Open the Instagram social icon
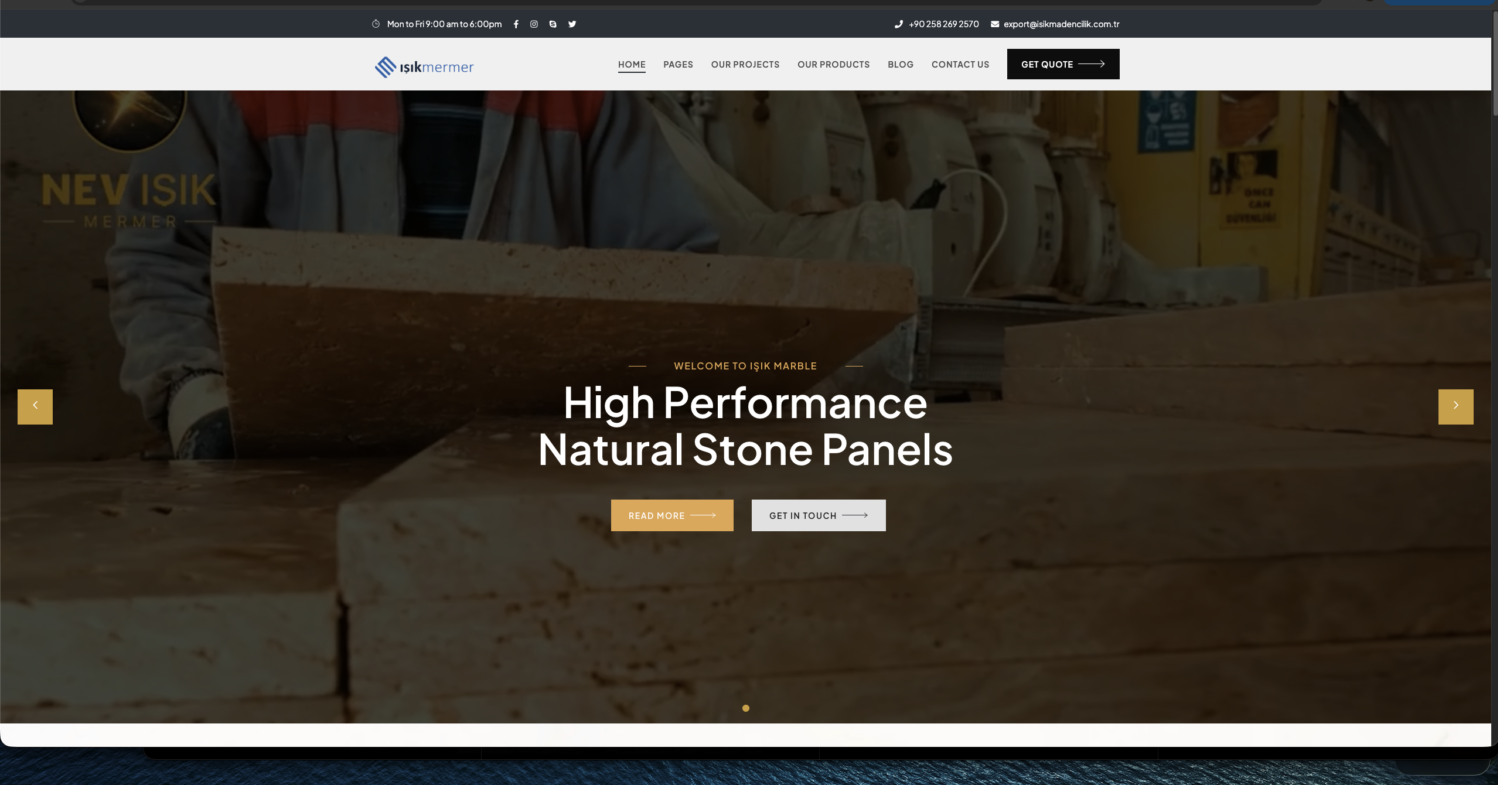This screenshot has width=1498, height=785. 534,24
